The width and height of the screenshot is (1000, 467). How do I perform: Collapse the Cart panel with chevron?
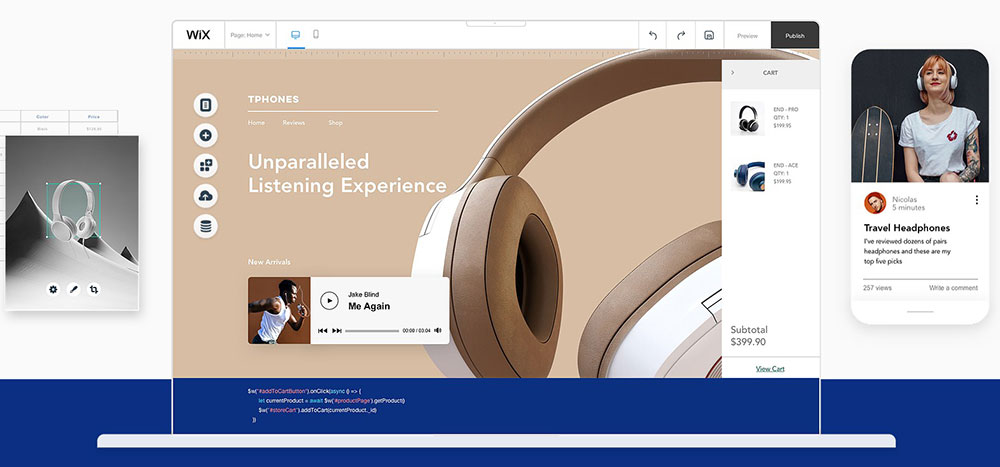click(732, 73)
